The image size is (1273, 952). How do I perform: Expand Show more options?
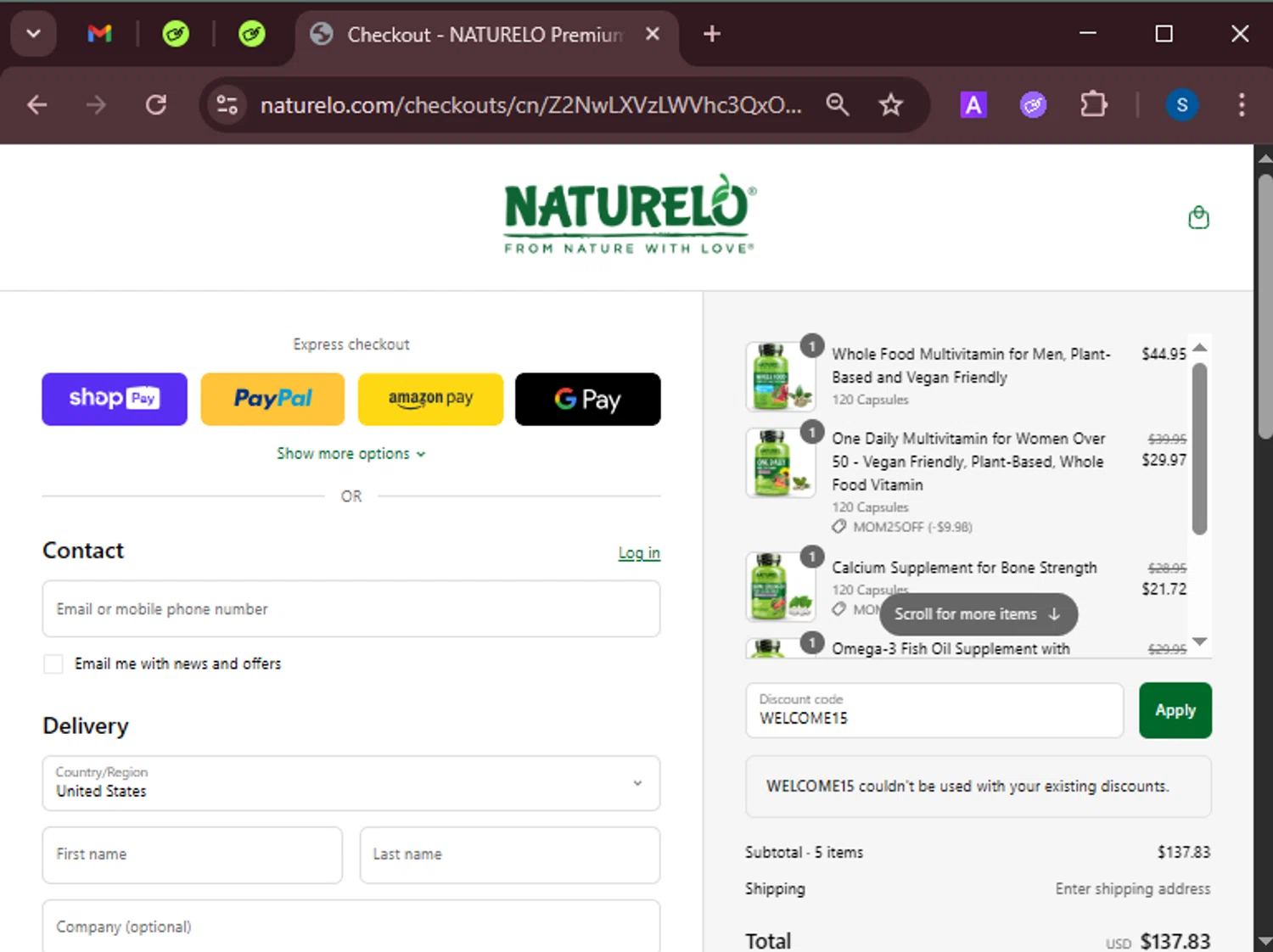point(351,454)
